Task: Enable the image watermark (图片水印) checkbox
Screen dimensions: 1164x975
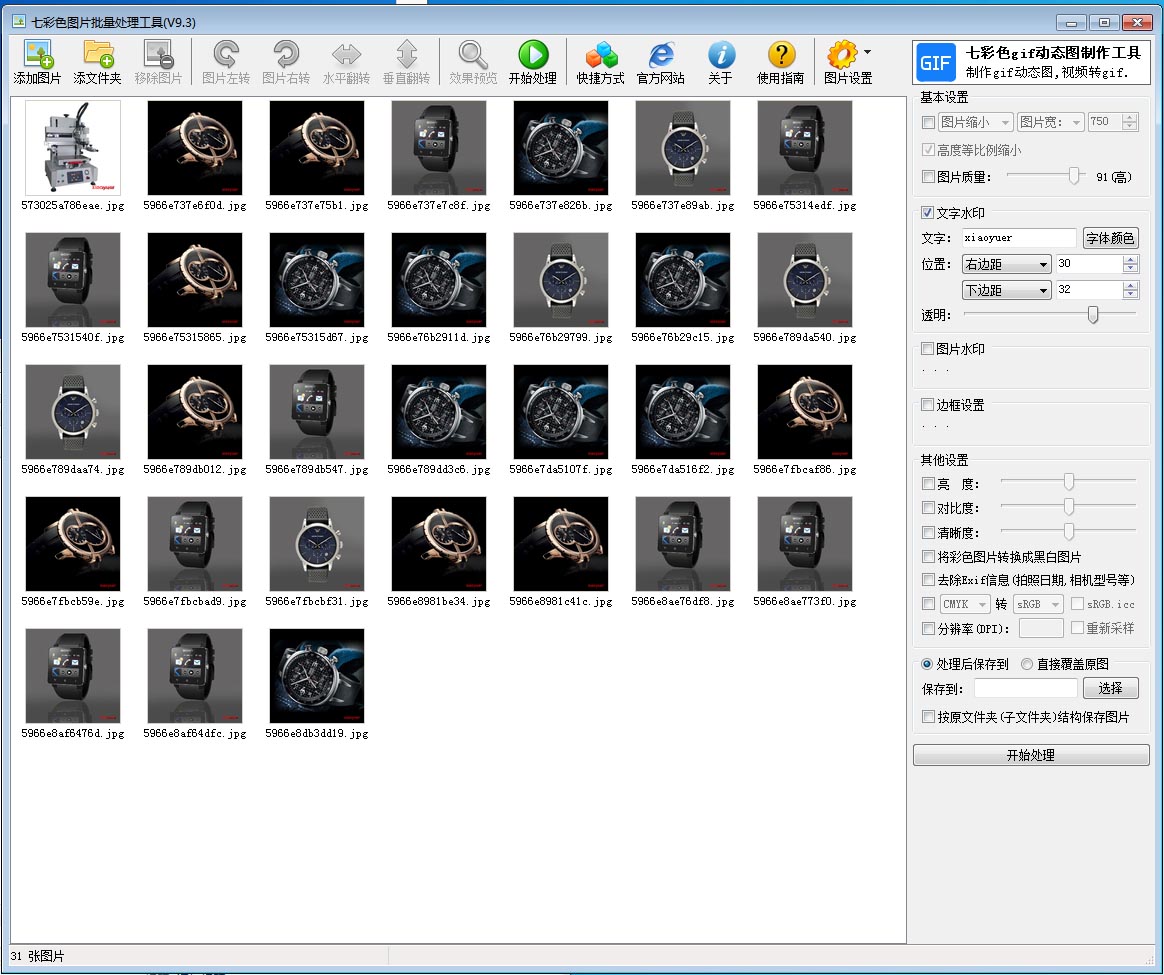Action: coord(928,349)
